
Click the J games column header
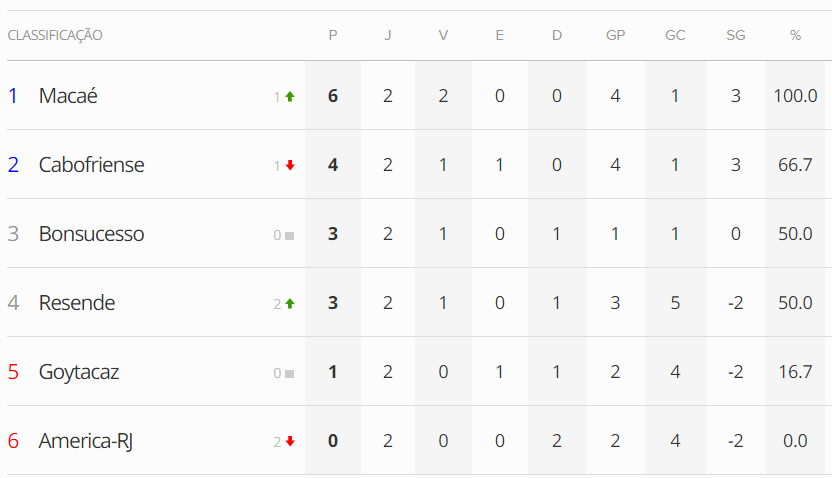click(x=388, y=36)
